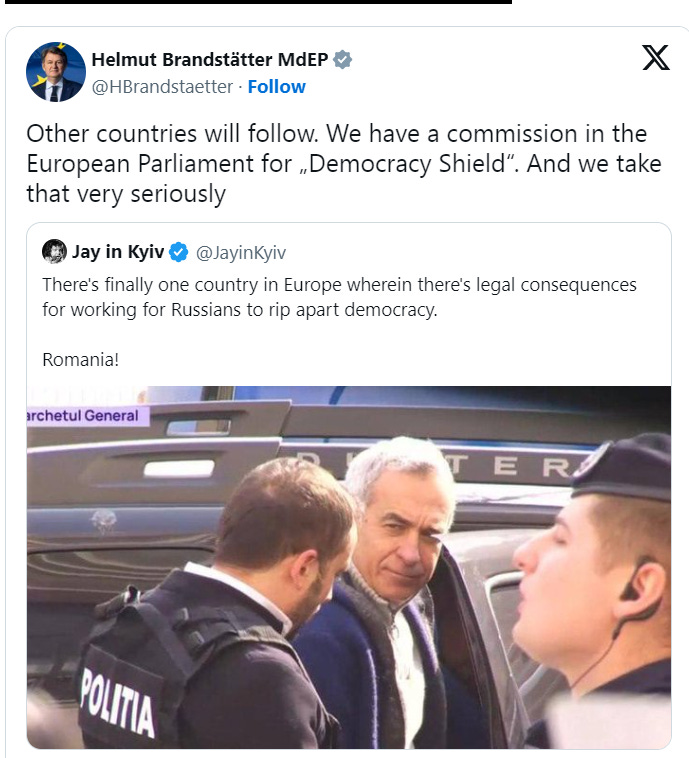This screenshot has width=689, height=758.
Task: Click the @HBrandstaetter handle
Action: coord(162,87)
